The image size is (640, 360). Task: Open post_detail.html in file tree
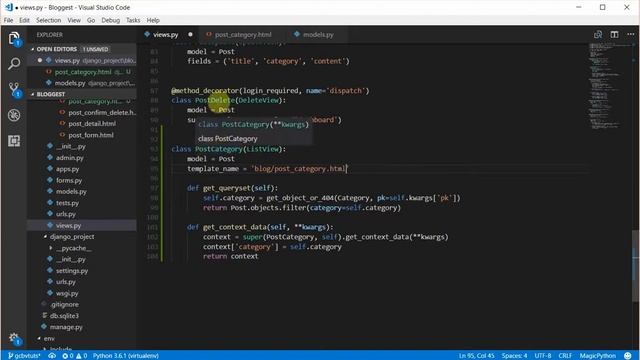[x=92, y=124]
